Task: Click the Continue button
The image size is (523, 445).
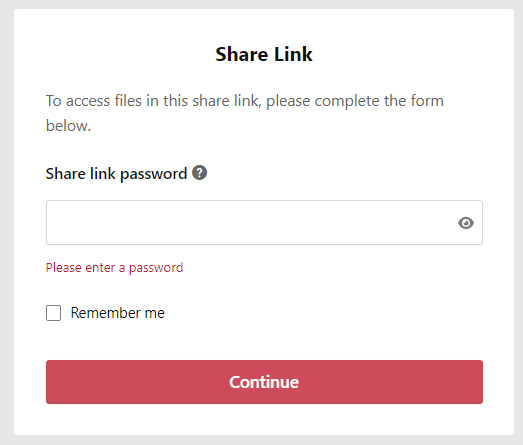Action: [264, 382]
